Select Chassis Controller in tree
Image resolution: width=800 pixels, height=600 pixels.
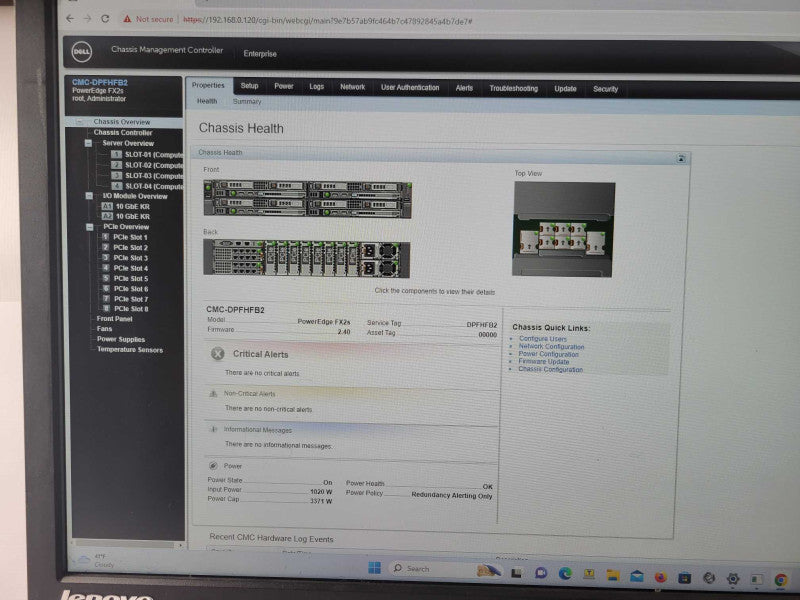123,133
